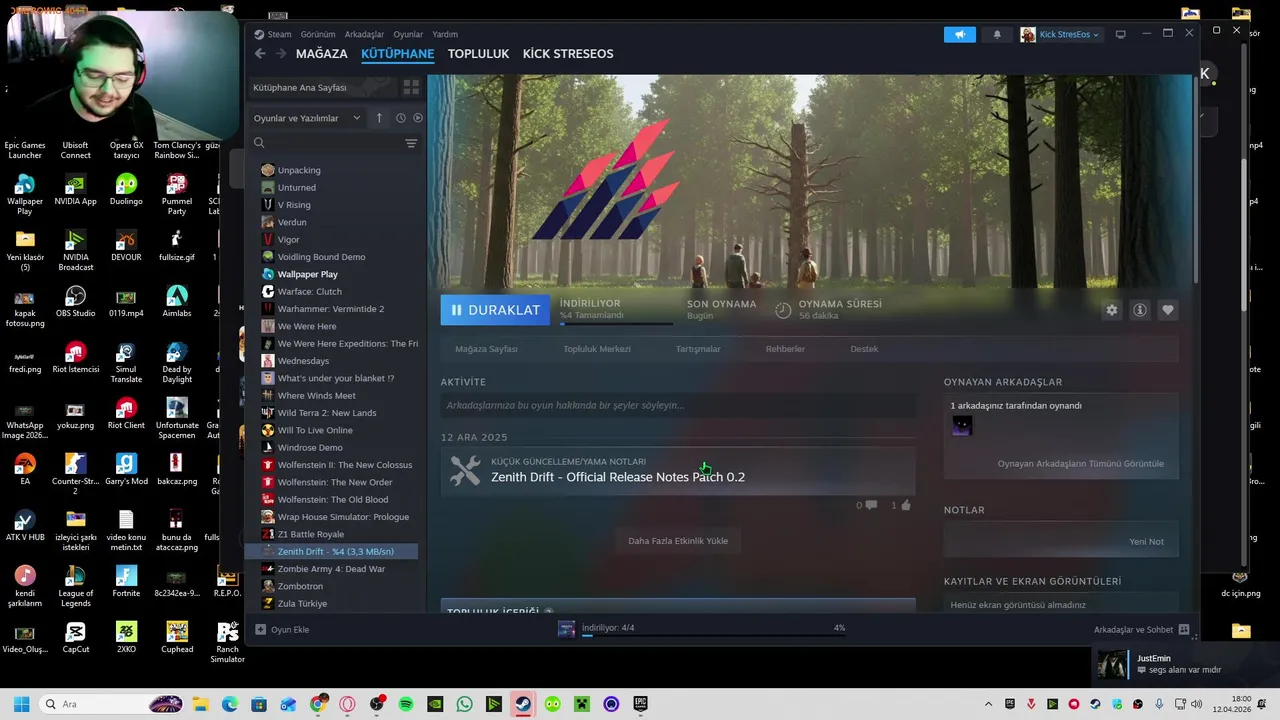Select Warhammer: Vermintide 2 in library
Viewport: 1280px width, 720px height.
point(332,309)
